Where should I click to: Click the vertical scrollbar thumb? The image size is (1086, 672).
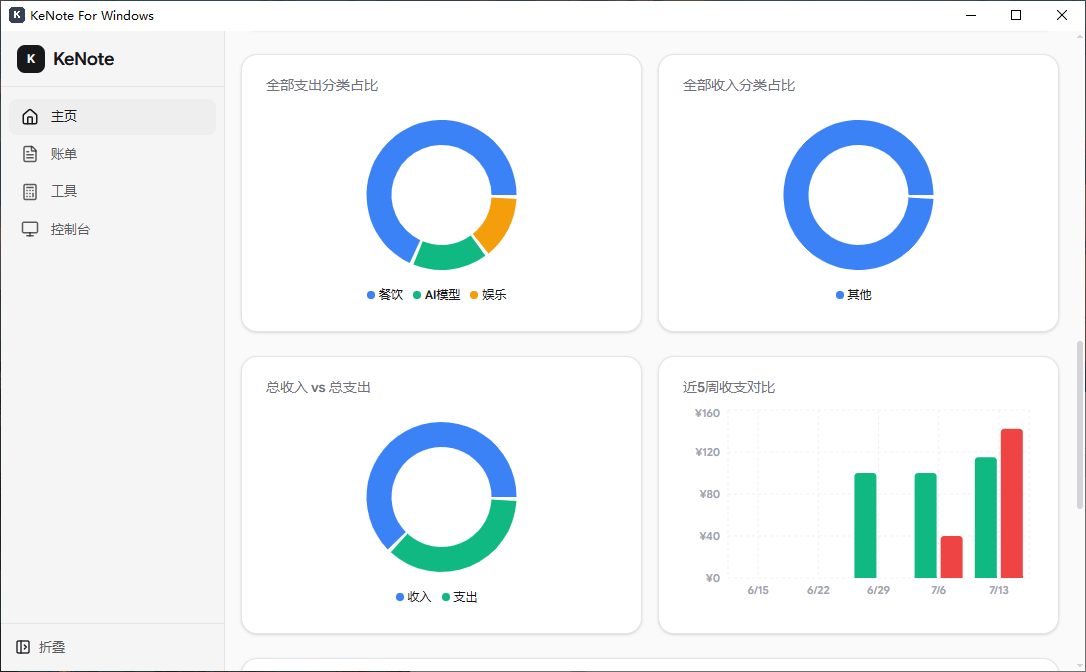pos(1080,425)
